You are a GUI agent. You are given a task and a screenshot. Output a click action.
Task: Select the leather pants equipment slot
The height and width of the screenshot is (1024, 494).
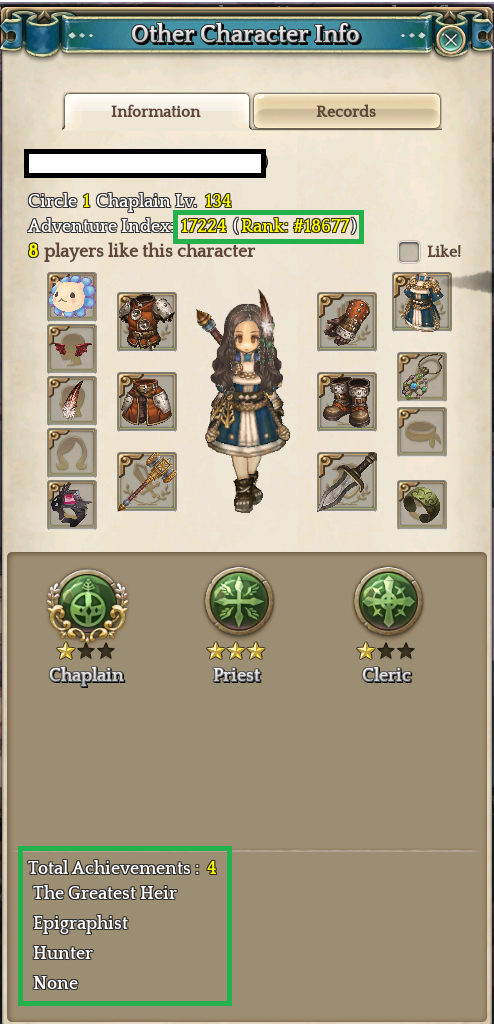(x=146, y=402)
